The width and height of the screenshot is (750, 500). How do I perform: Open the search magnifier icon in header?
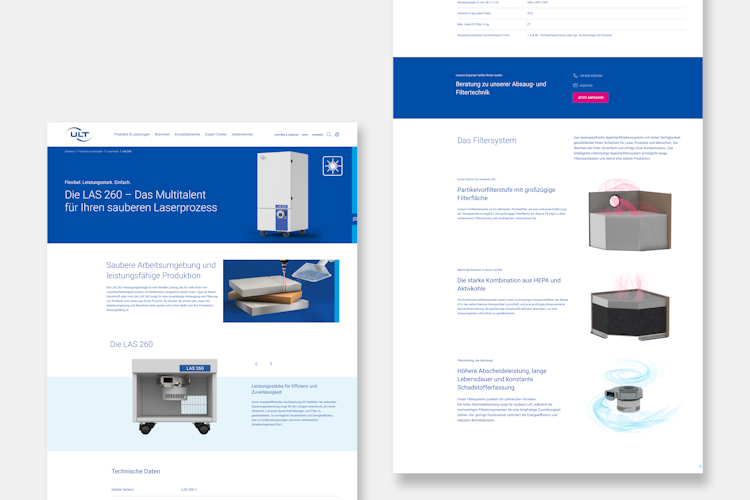point(329,134)
